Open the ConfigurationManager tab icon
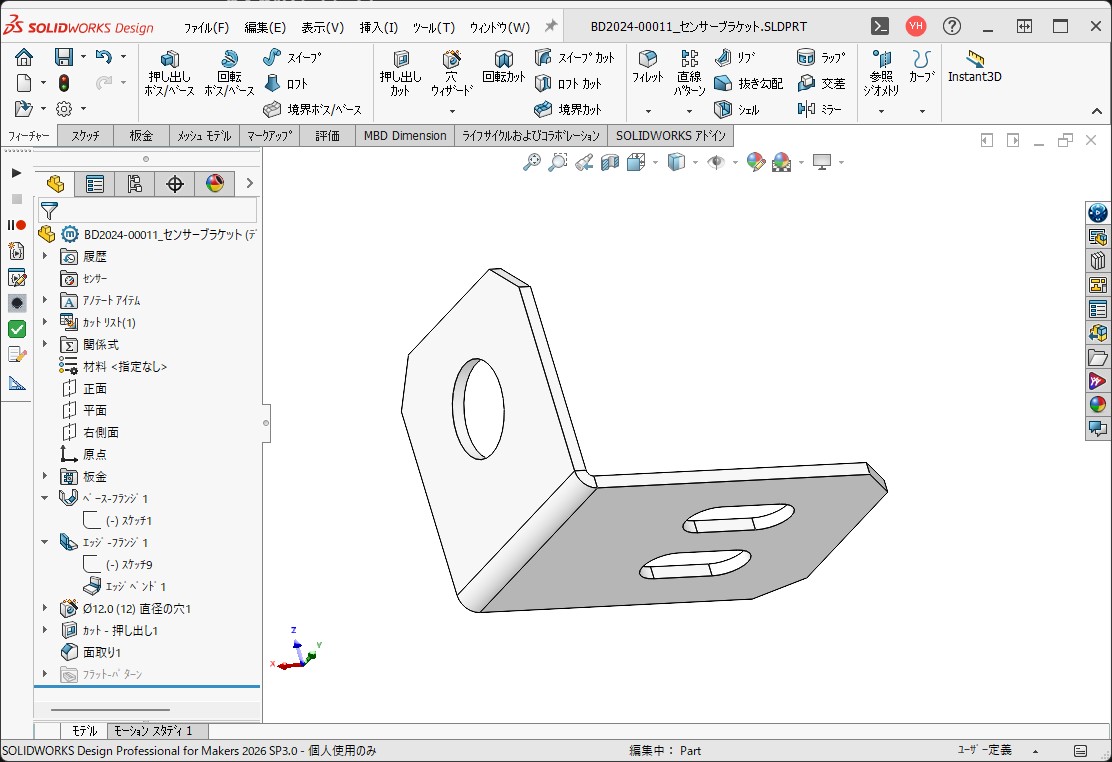Image resolution: width=1112 pixels, height=762 pixels. 134,184
